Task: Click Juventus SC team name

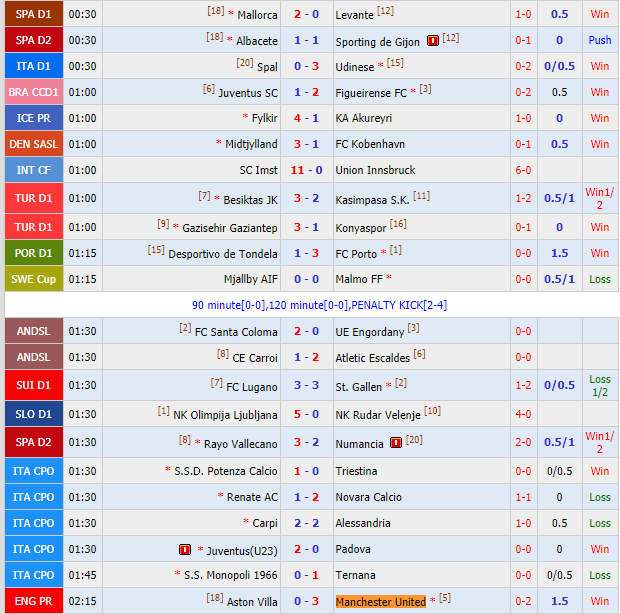Action: point(248,93)
